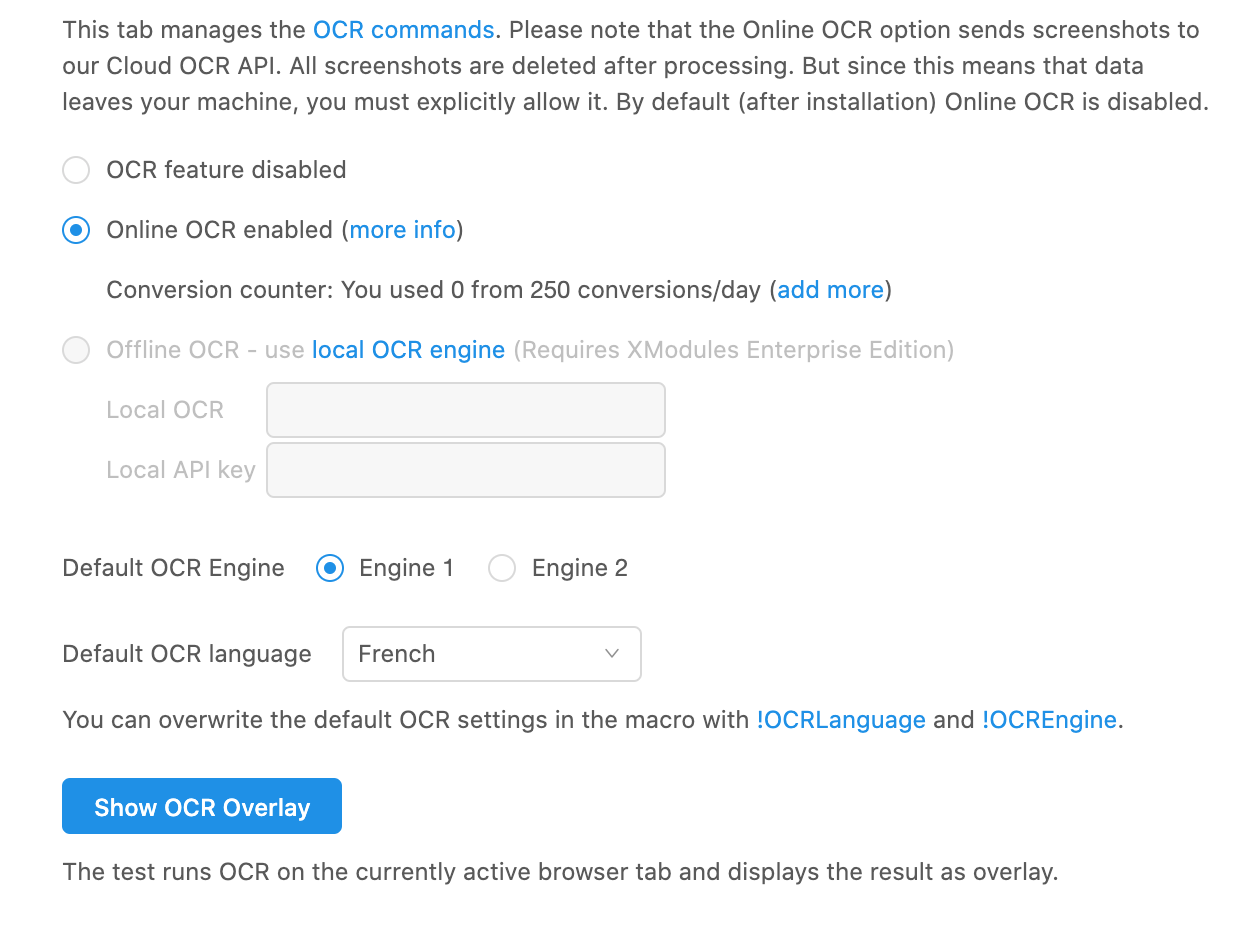The width and height of the screenshot is (1260, 926).
Task: Select Online OCR enabled radio button
Action: 76,230
